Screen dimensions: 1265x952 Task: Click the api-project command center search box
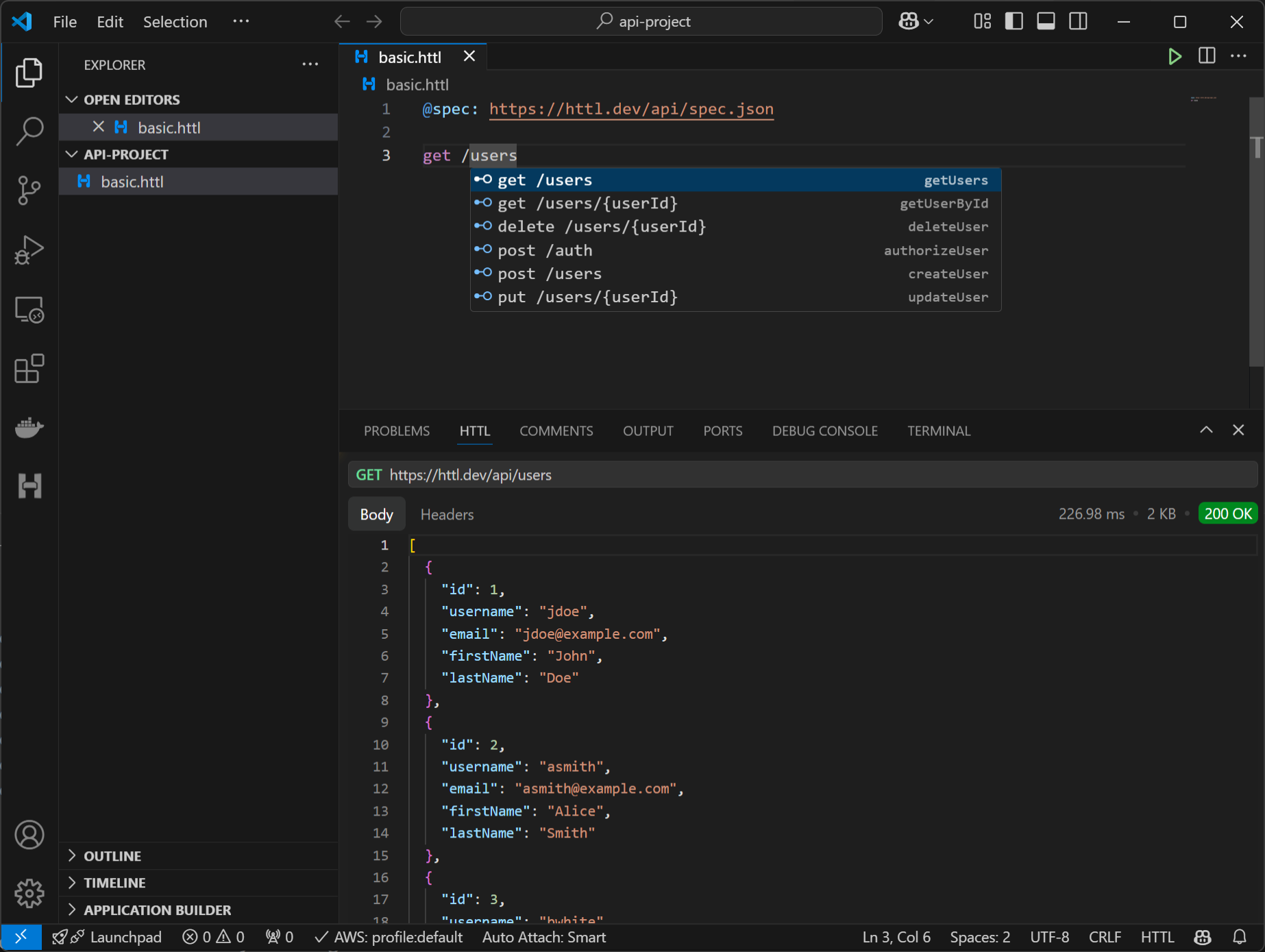[641, 21]
